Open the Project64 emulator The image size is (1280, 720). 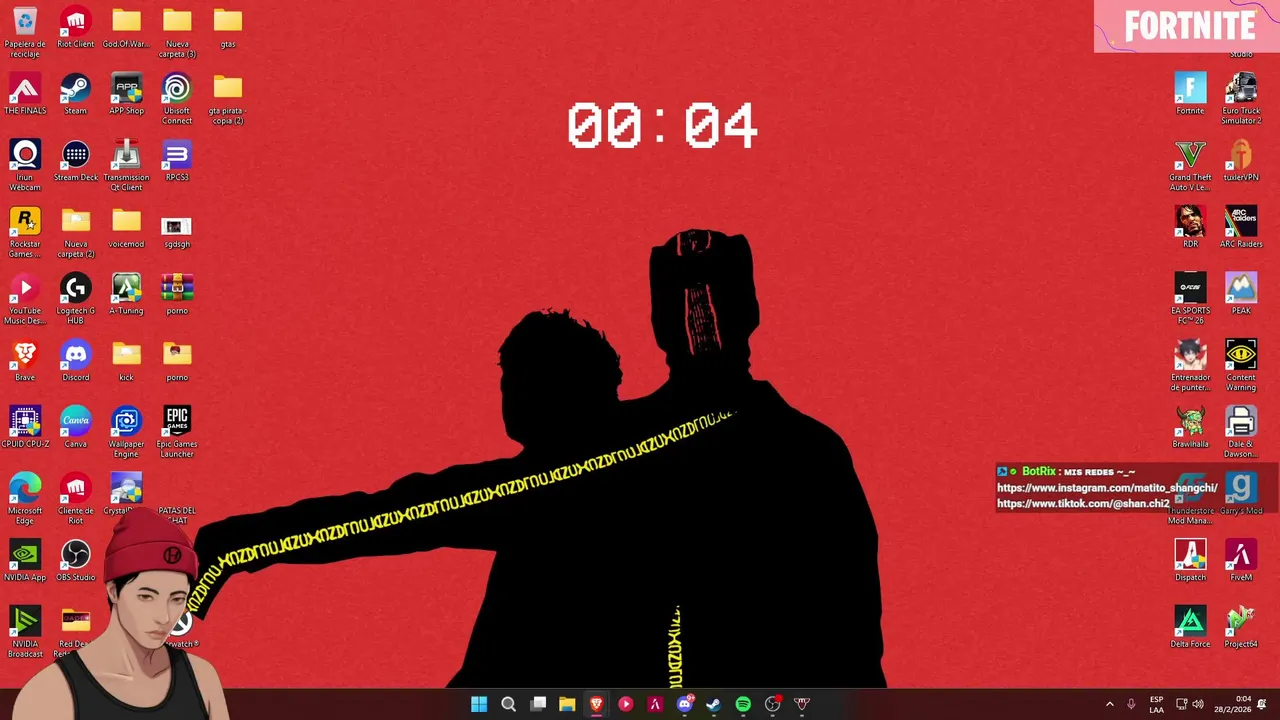[x=1241, y=628]
